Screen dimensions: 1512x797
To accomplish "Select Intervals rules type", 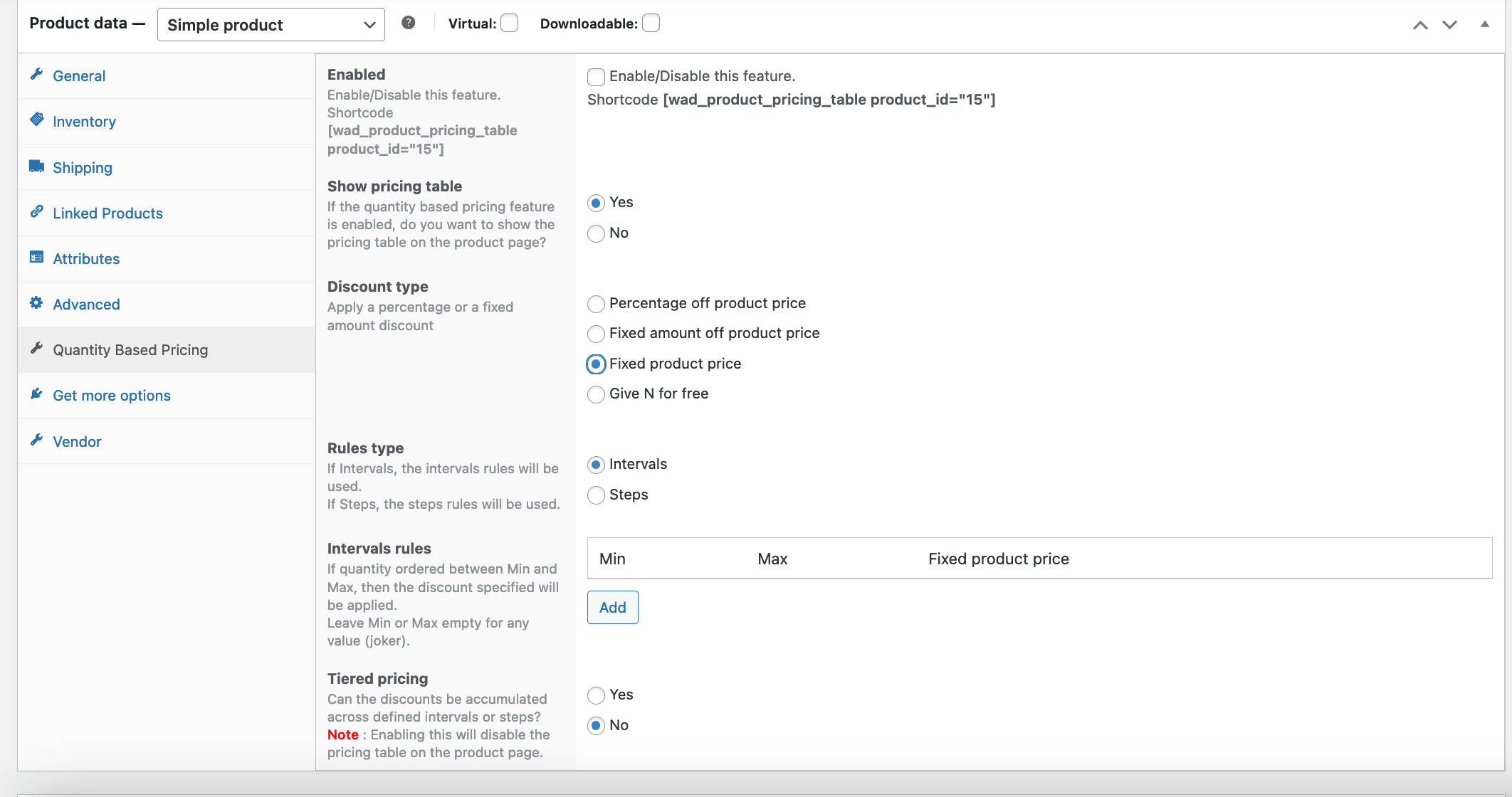I will point(597,465).
